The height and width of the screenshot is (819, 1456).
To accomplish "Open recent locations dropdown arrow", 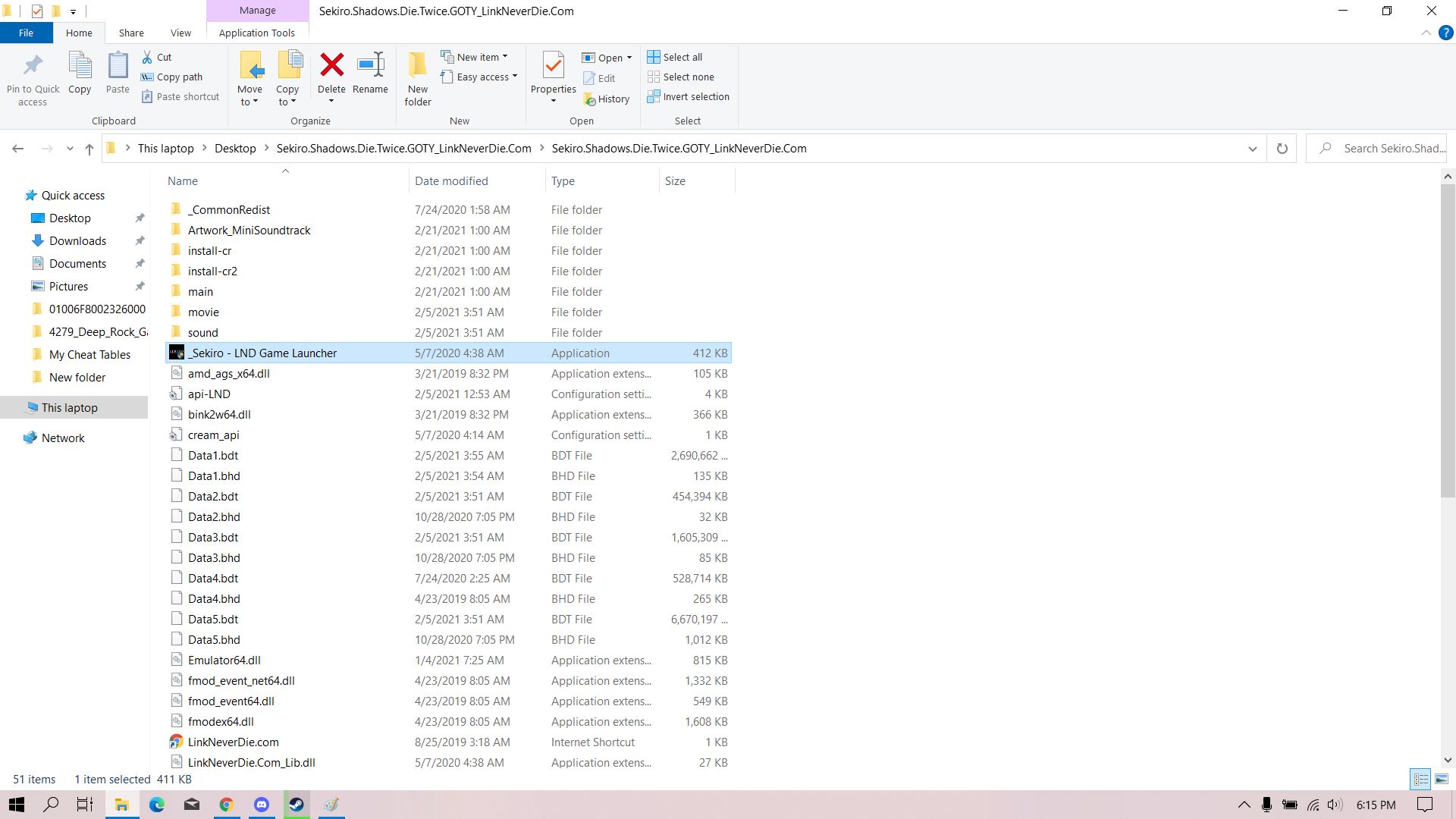I will click(70, 149).
